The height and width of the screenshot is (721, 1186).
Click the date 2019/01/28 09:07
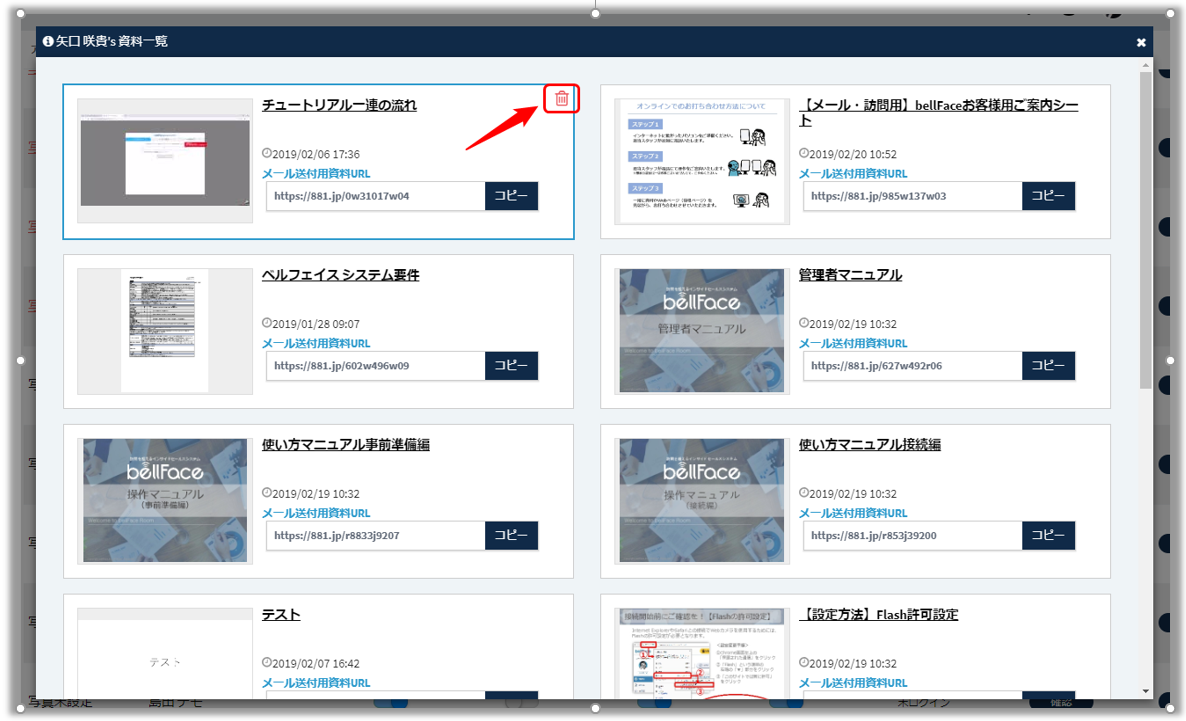click(x=315, y=324)
